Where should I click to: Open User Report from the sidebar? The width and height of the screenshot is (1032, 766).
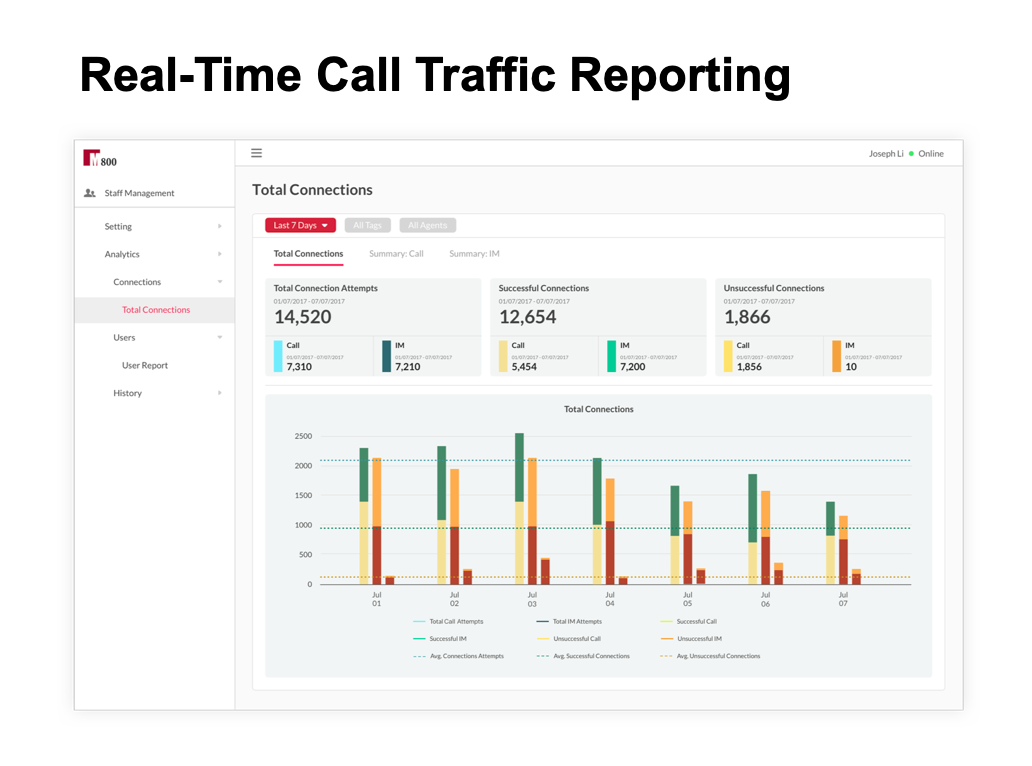tap(143, 365)
